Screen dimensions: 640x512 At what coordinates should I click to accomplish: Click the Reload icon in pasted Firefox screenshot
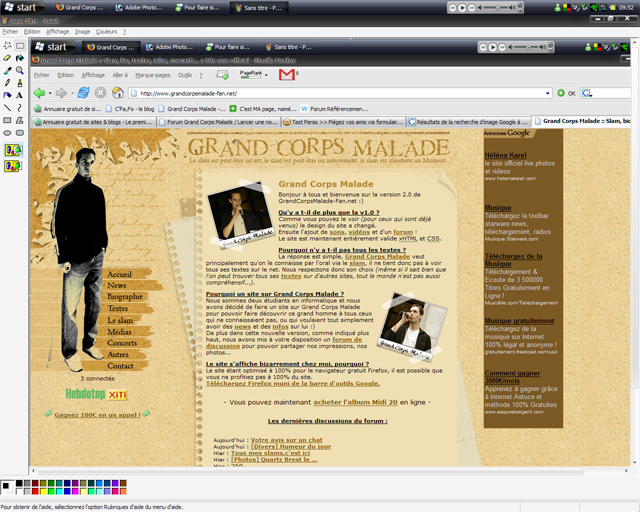(84, 93)
